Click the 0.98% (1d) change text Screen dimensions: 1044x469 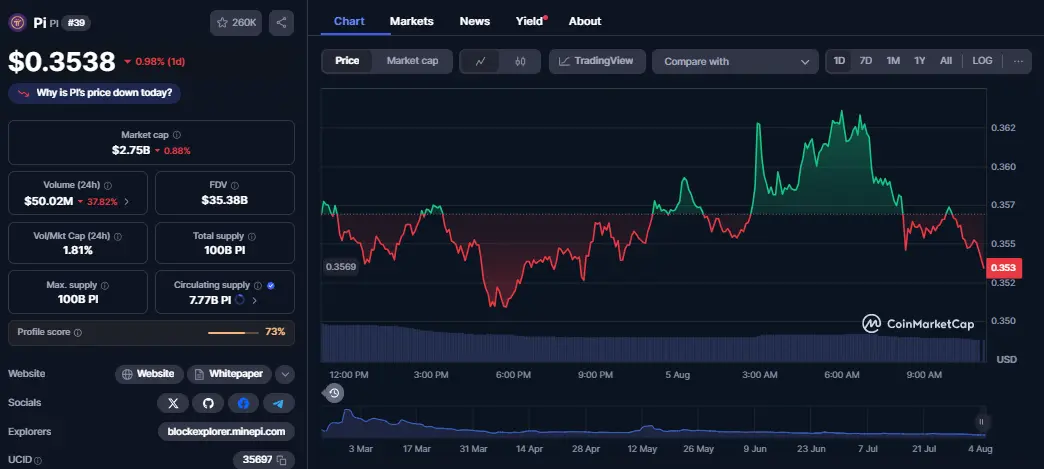pos(154,62)
